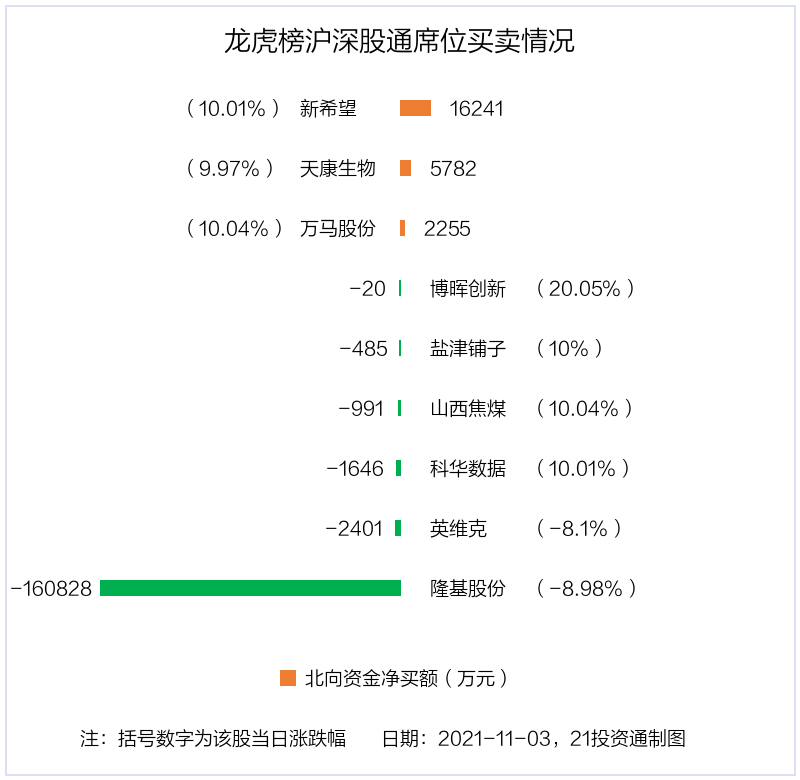Click the 天康生物 orange bar

(x=405, y=168)
